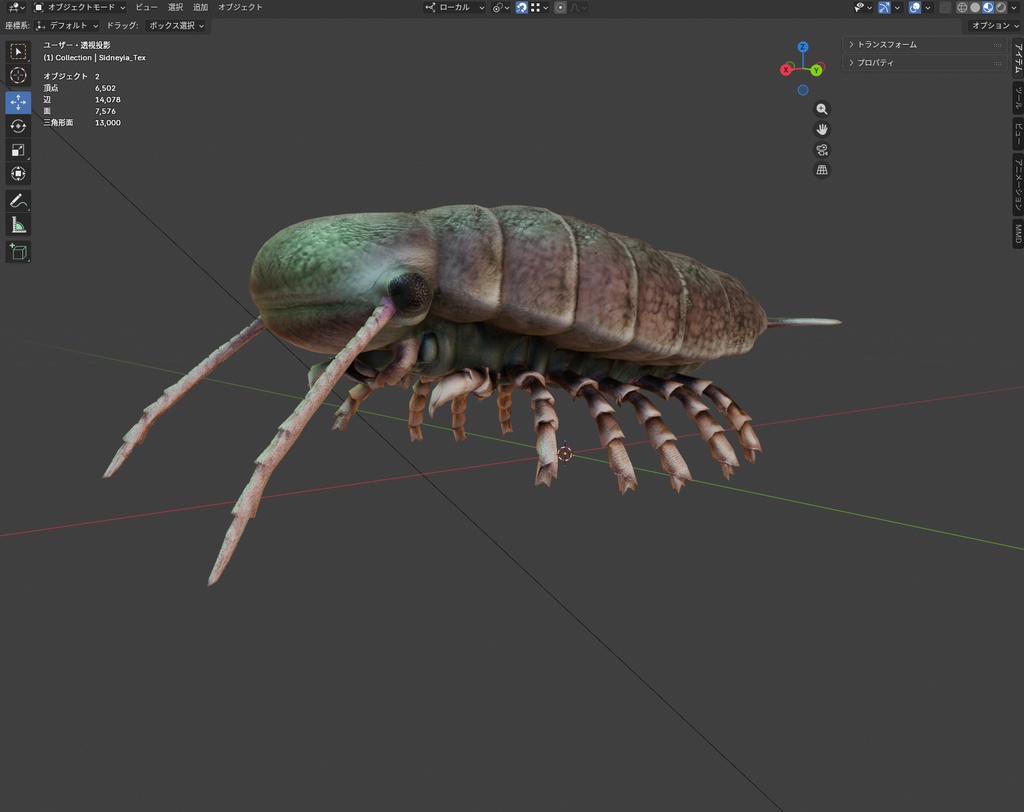1024x812 pixels.
Task: Open the オプション dropdown
Action: (995, 25)
